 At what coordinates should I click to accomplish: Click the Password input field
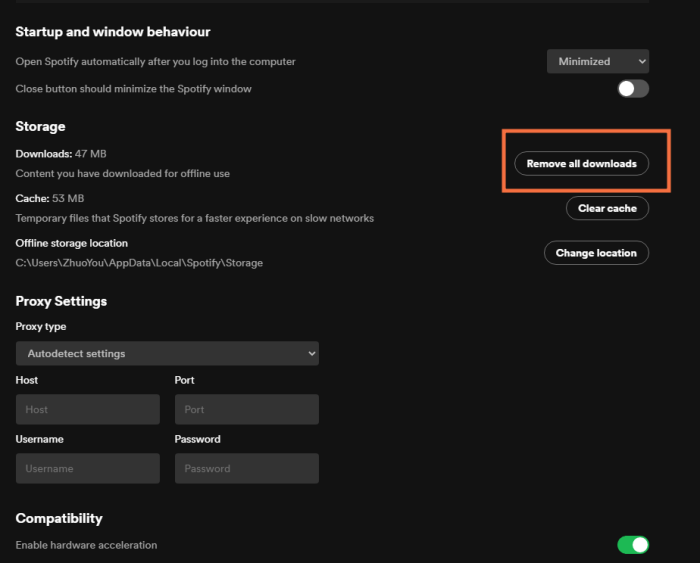coord(246,468)
